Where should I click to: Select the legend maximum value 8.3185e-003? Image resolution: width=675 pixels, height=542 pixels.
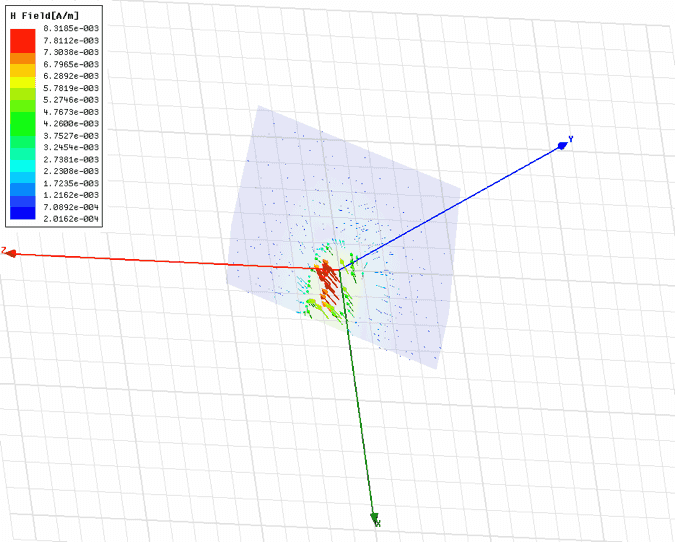[71, 28]
